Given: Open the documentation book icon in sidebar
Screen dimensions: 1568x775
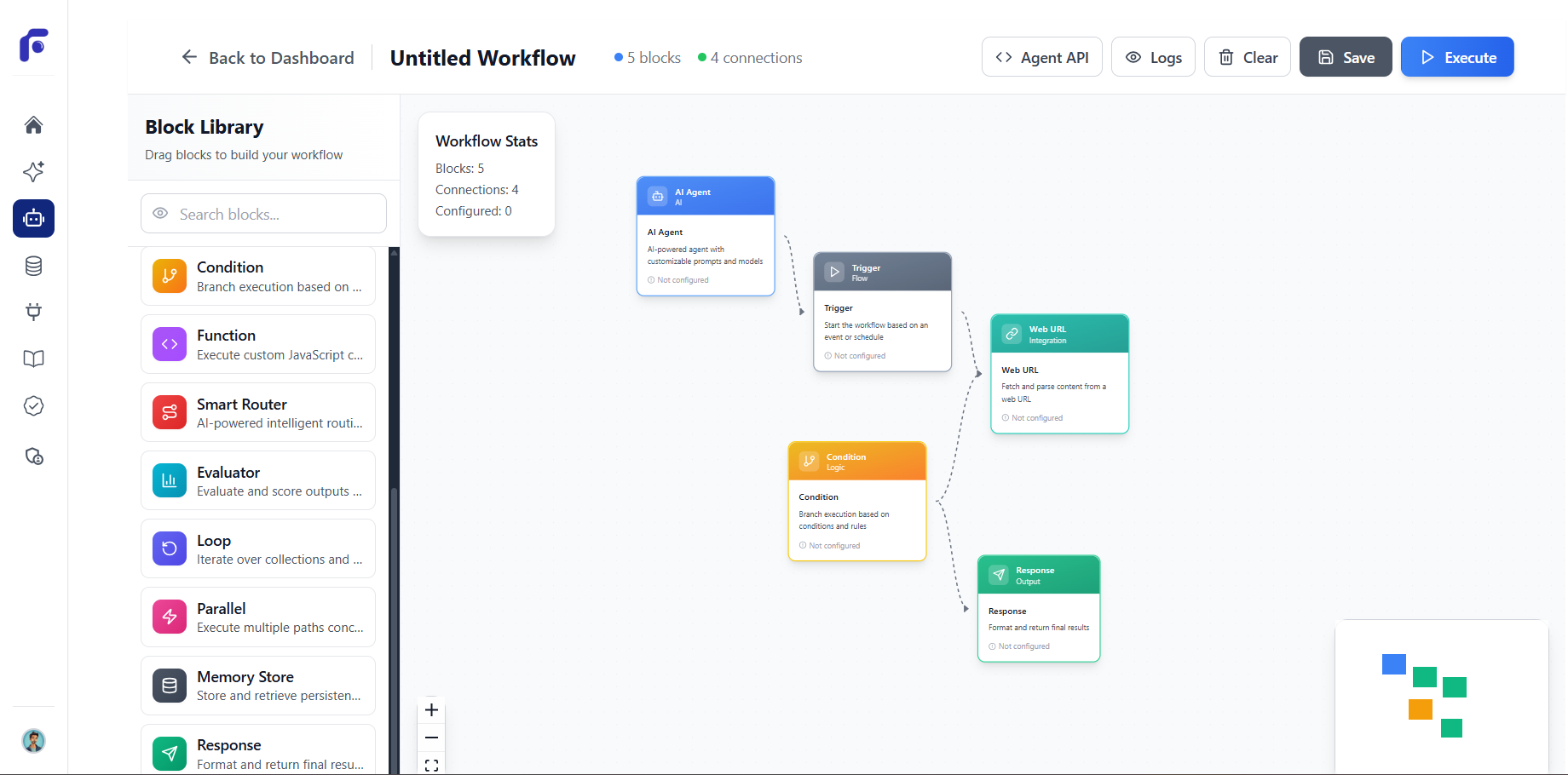Looking at the screenshot, I should (x=34, y=359).
